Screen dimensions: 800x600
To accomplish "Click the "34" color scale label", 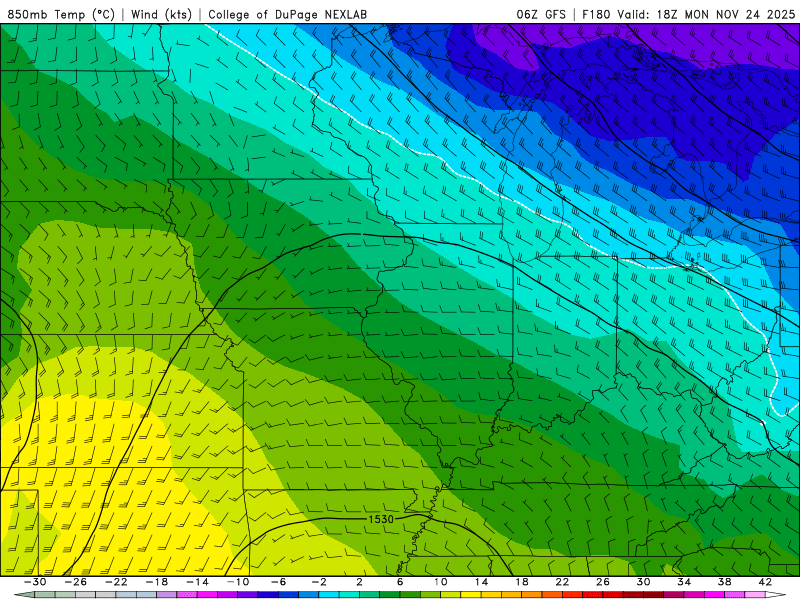I will [x=684, y=582].
